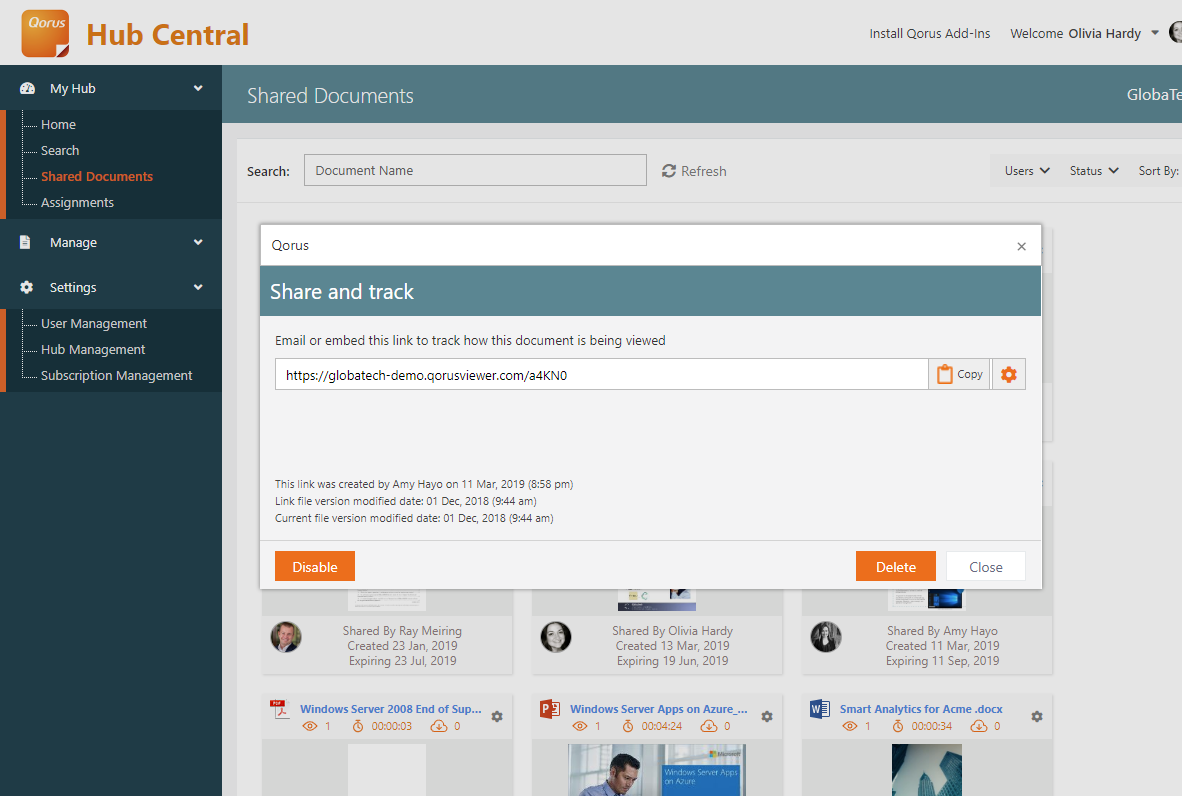Click downloads icon on Windows Server 2008 card
This screenshot has width=1182, height=796.
point(439,727)
